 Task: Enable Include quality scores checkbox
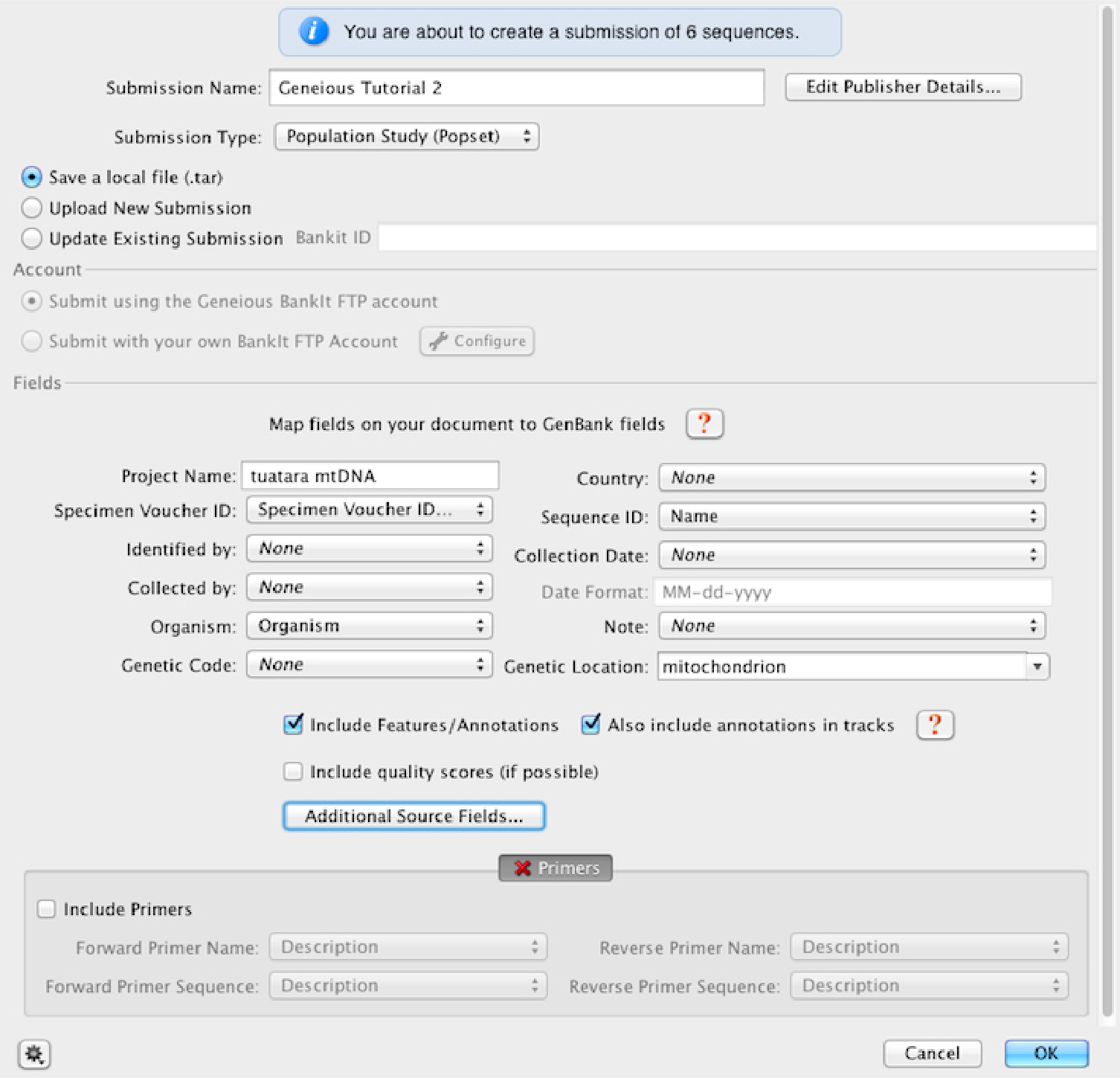coord(294,771)
